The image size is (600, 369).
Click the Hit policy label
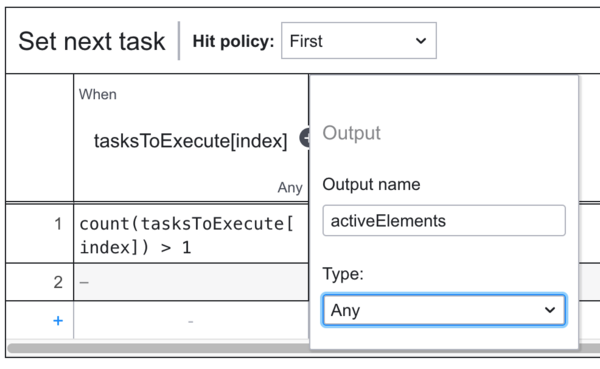tap(233, 41)
